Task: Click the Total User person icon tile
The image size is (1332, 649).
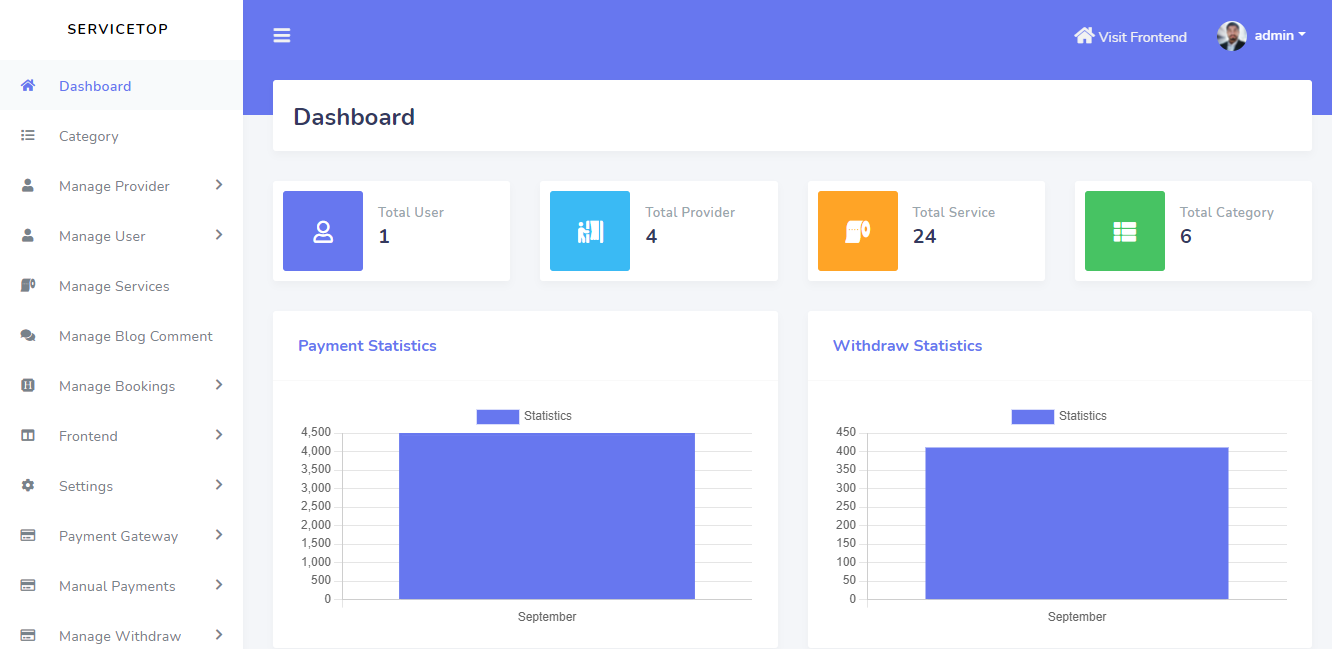Action: (323, 231)
